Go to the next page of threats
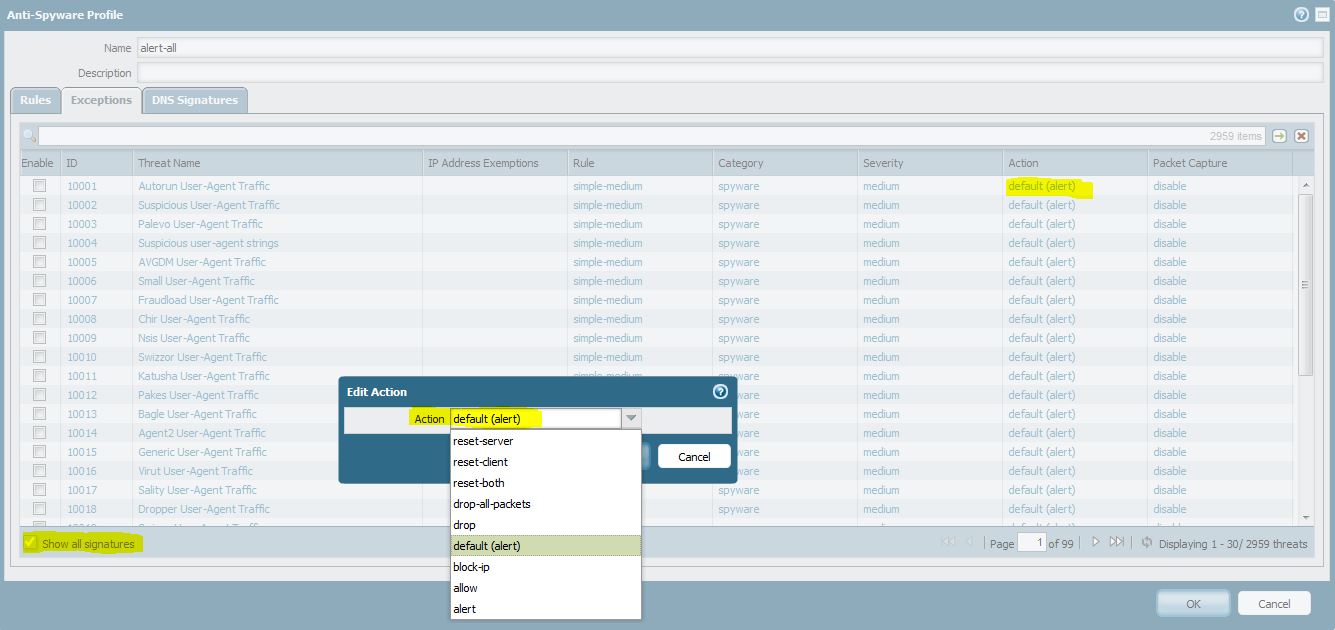The image size is (1335, 630). [1096, 542]
